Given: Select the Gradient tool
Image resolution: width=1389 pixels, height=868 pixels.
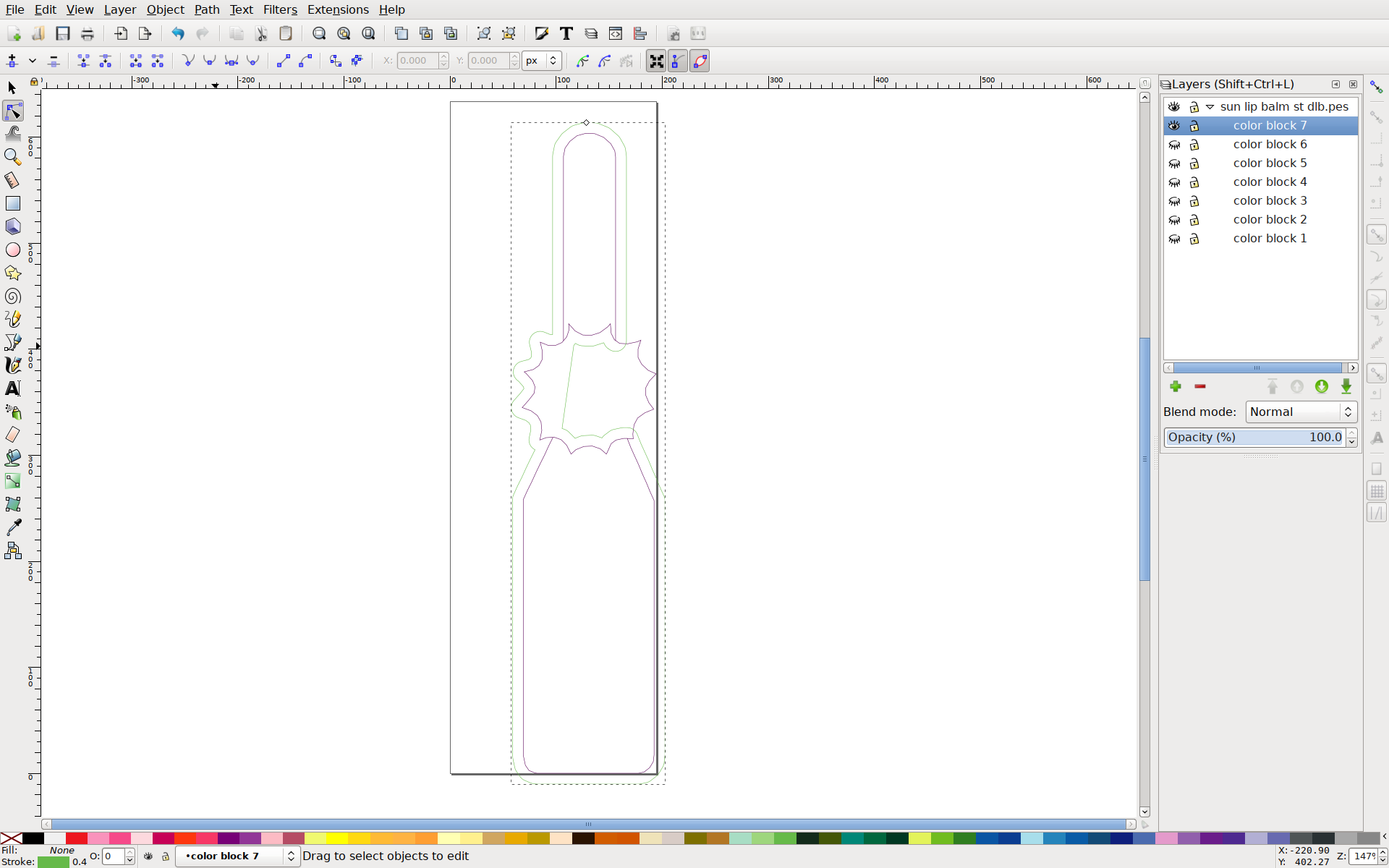Looking at the screenshot, I should click(x=13, y=481).
